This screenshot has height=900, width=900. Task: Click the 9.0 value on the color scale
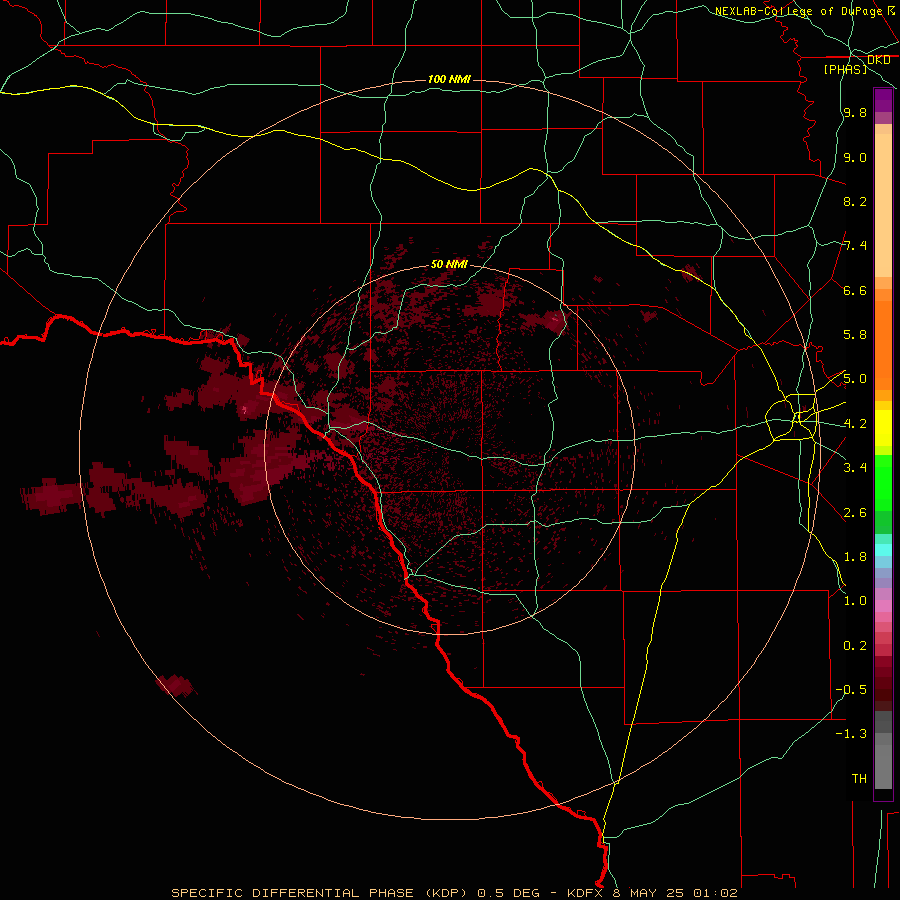pyautogui.click(x=855, y=158)
